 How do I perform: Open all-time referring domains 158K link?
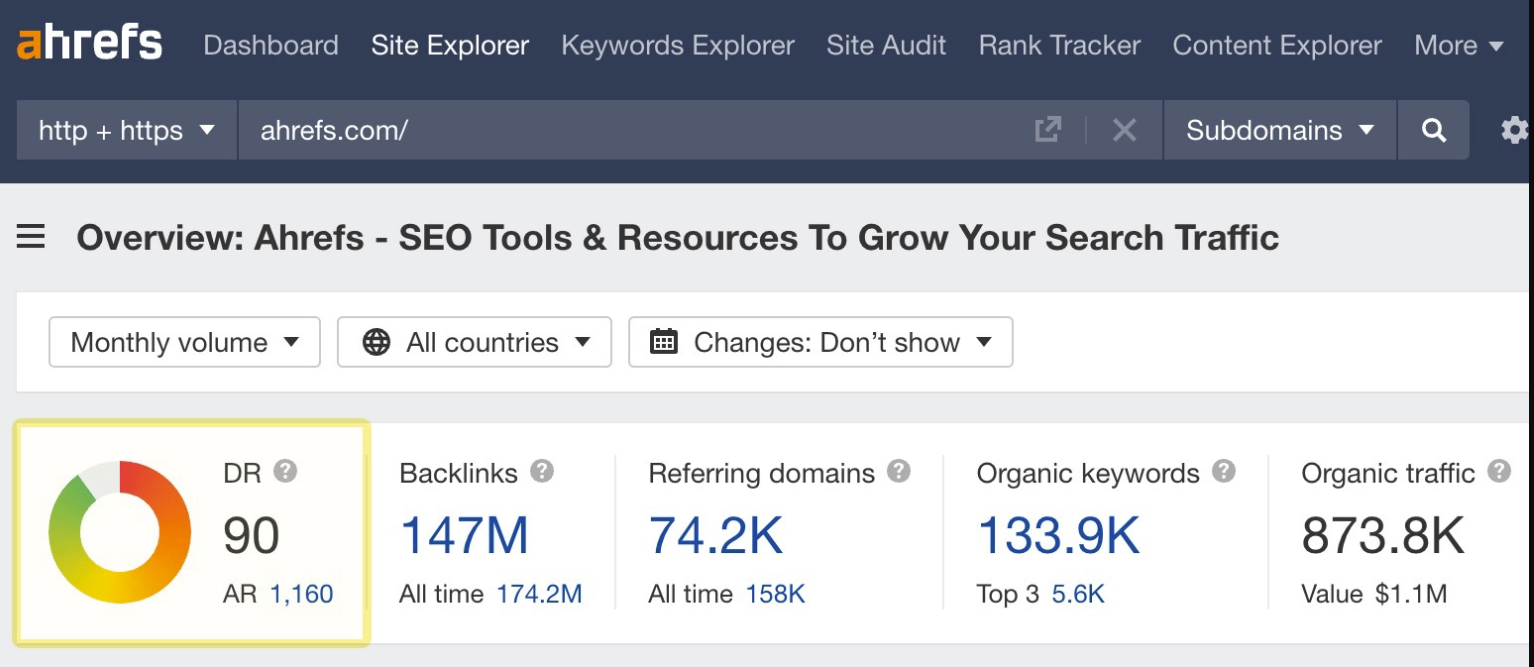(775, 594)
